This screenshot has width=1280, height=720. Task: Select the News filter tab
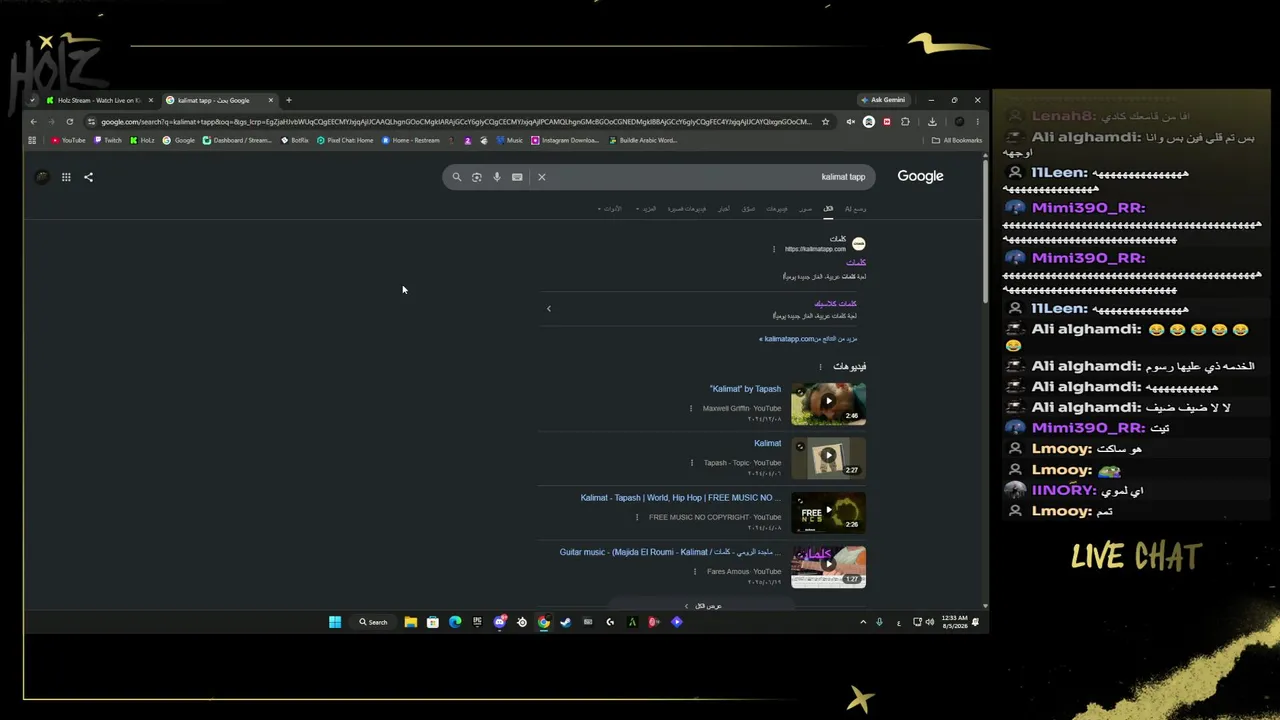(723, 209)
